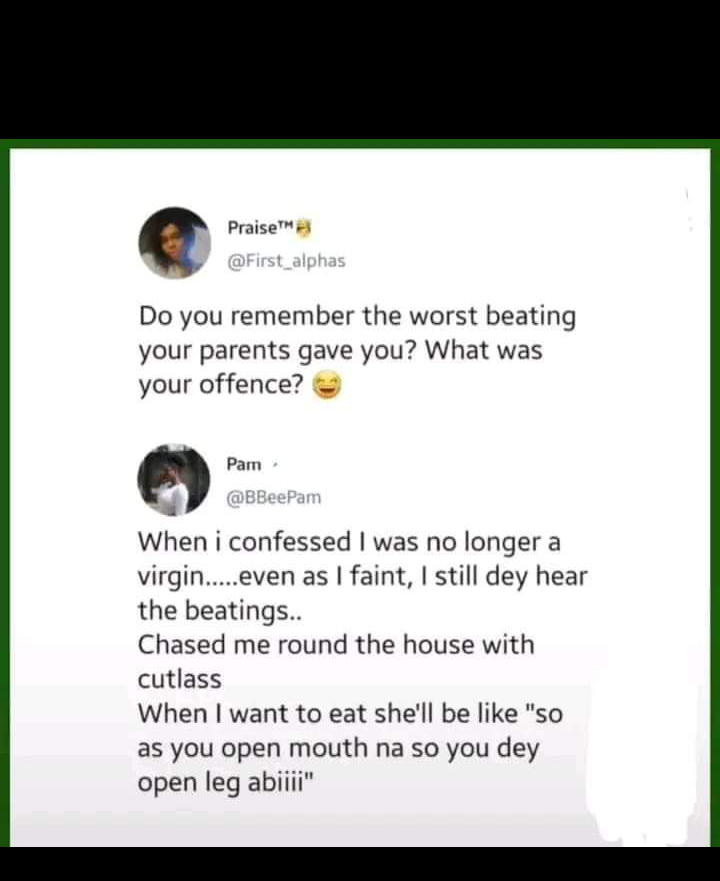Open the @First_alphas handle
The height and width of the screenshot is (881, 720).
pyautogui.click(x=286, y=260)
